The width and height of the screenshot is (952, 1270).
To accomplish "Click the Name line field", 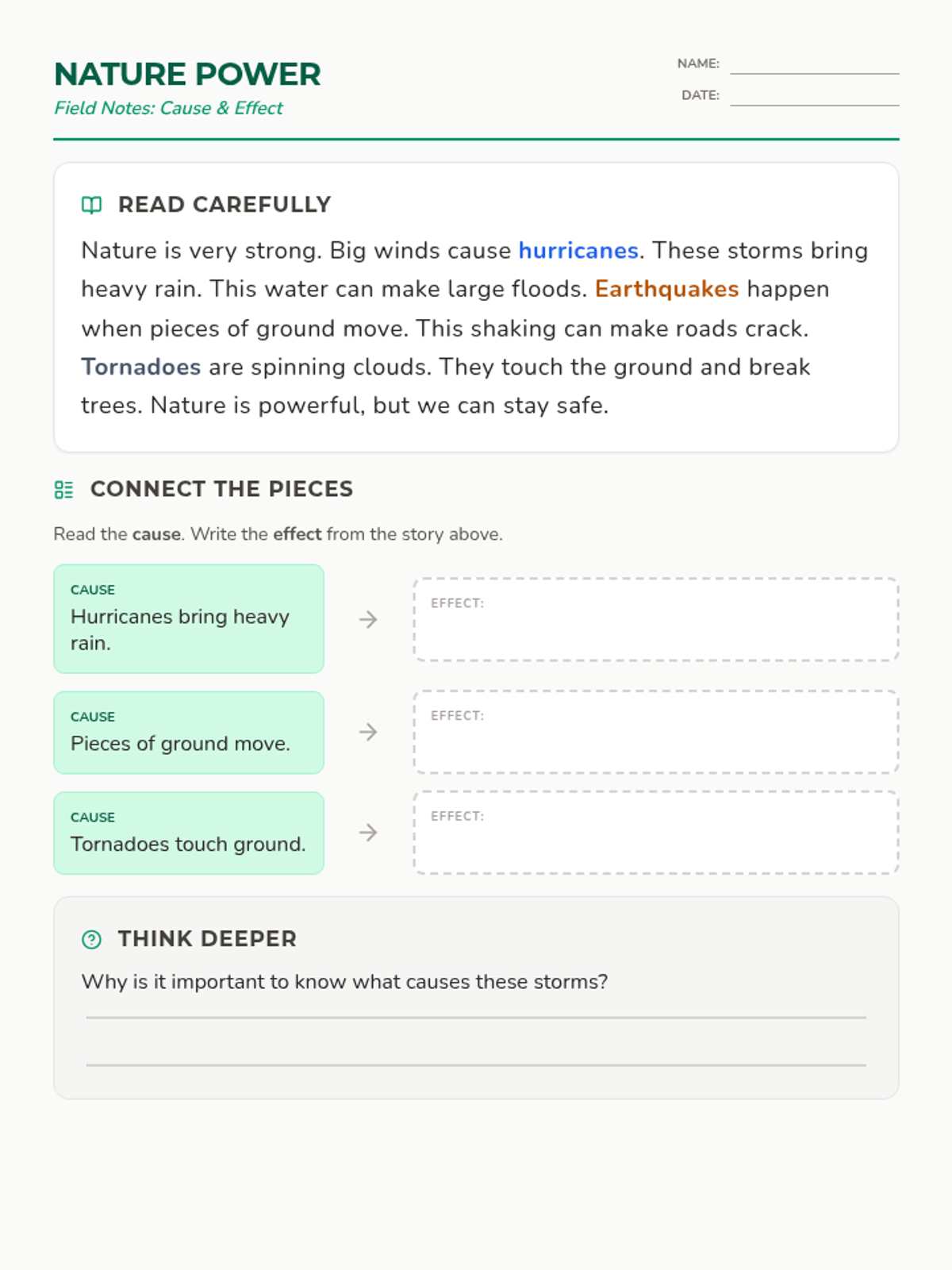I will (814, 65).
